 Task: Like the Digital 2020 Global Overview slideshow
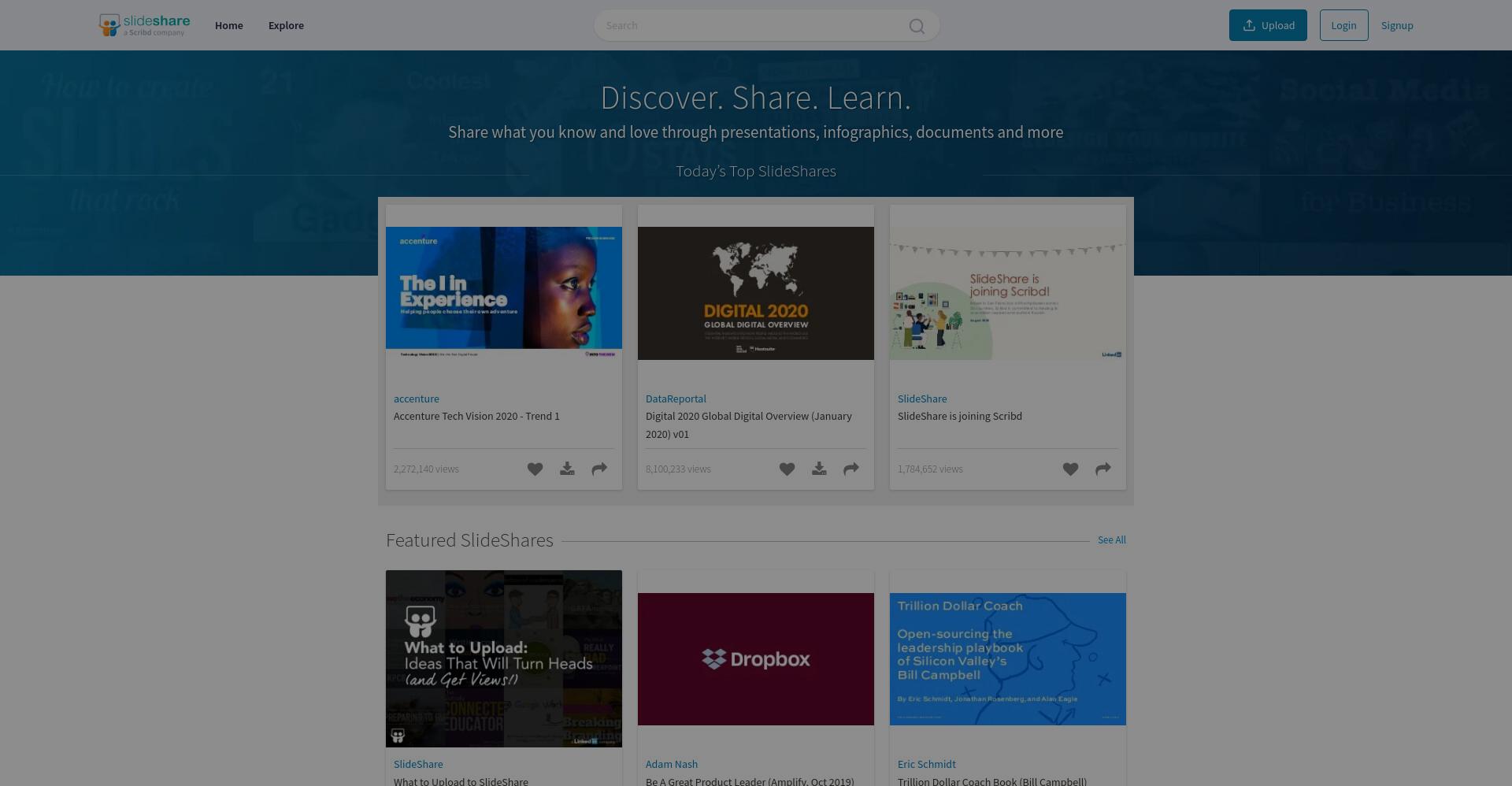pos(787,469)
